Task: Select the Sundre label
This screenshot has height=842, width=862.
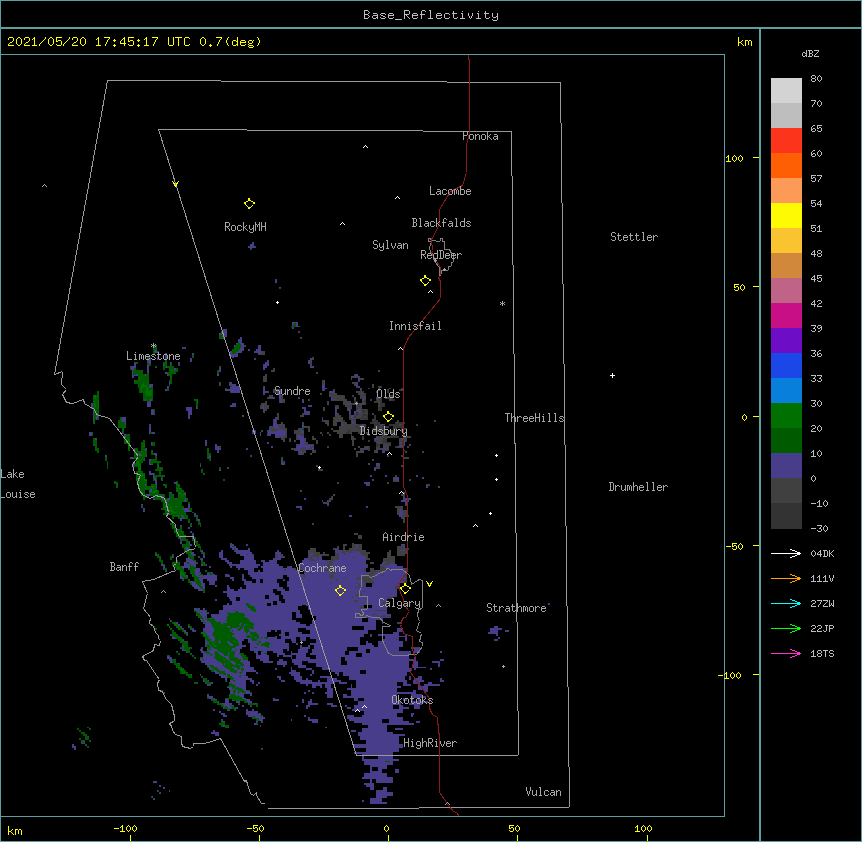Action: [292, 391]
